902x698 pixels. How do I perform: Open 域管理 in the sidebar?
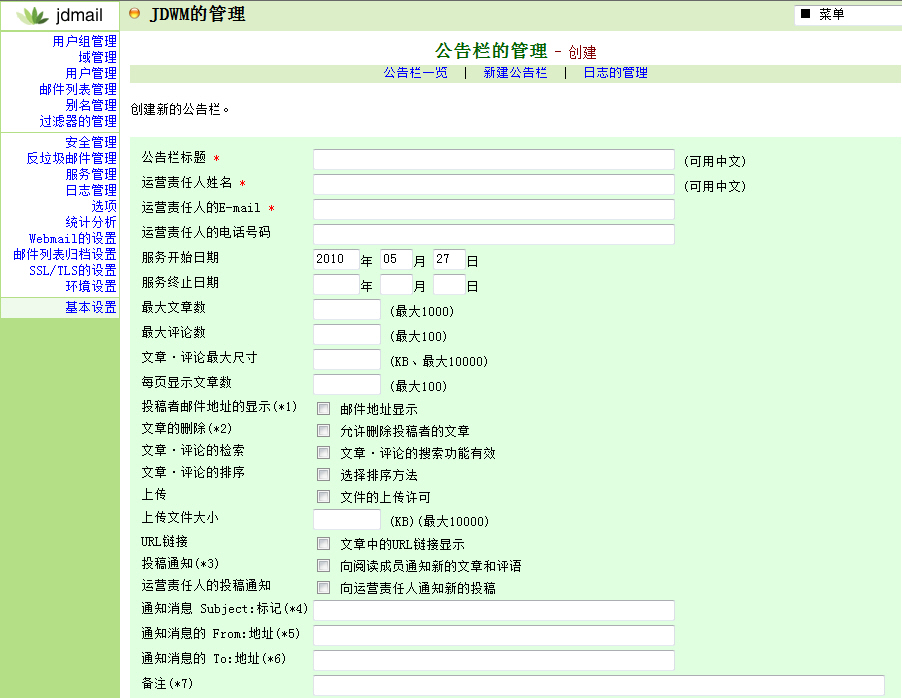(98, 57)
